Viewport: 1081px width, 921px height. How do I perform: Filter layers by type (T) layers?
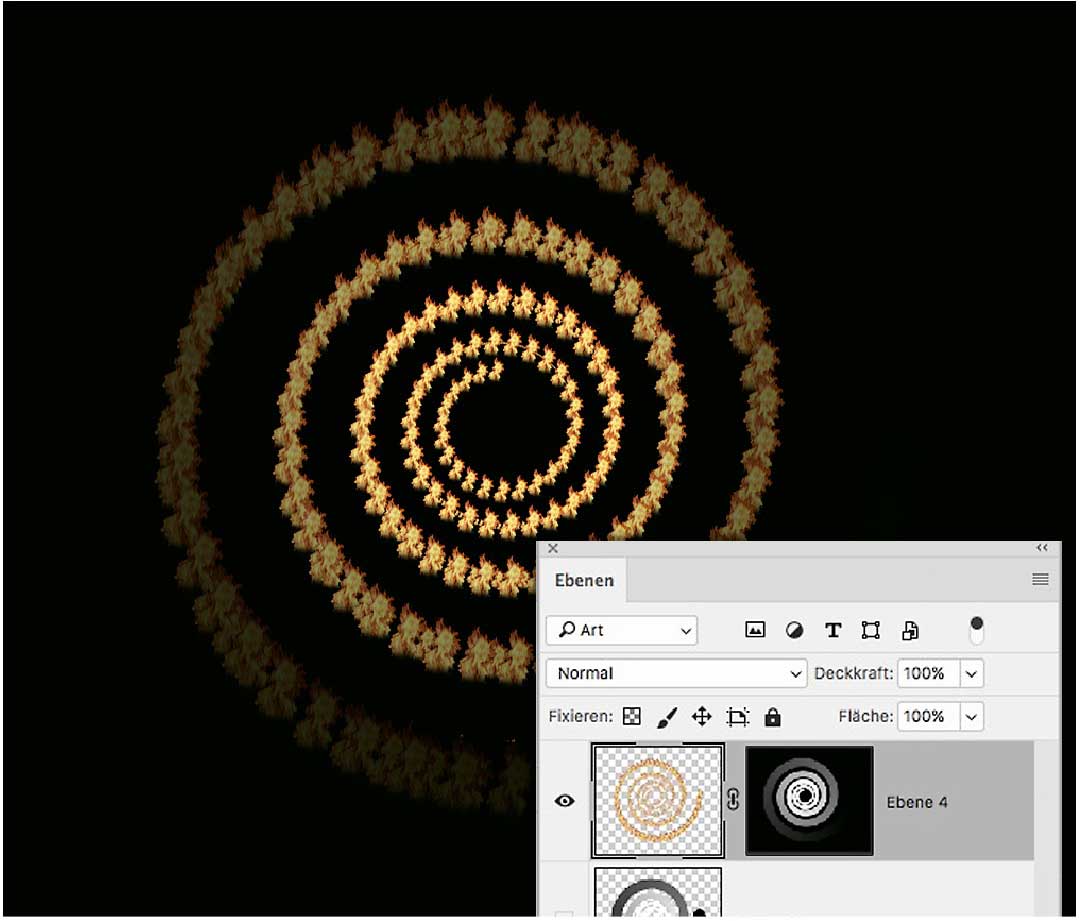pyautogui.click(x=832, y=630)
